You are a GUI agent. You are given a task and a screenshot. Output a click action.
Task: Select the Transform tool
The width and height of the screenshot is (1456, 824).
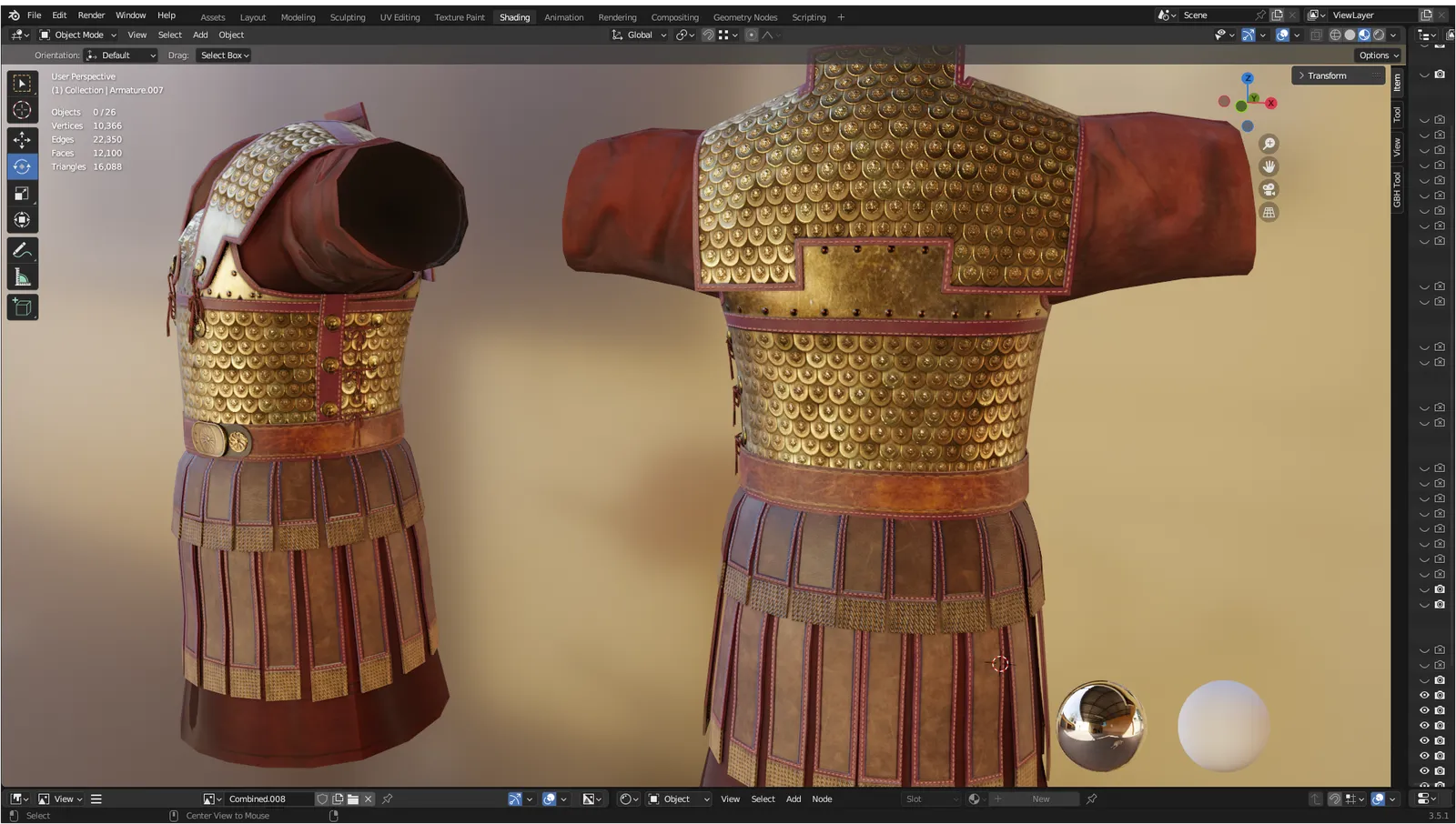pyautogui.click(x=22, y=220)
